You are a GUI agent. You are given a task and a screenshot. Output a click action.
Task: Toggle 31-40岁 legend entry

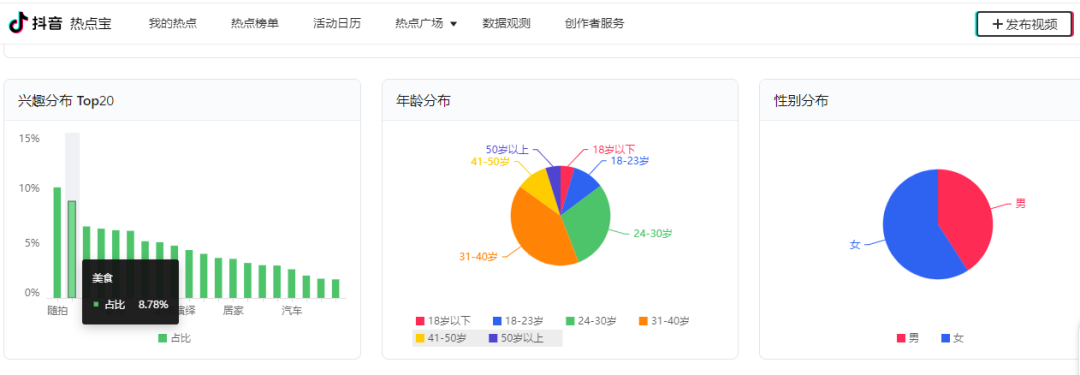[x=664, y=321]
